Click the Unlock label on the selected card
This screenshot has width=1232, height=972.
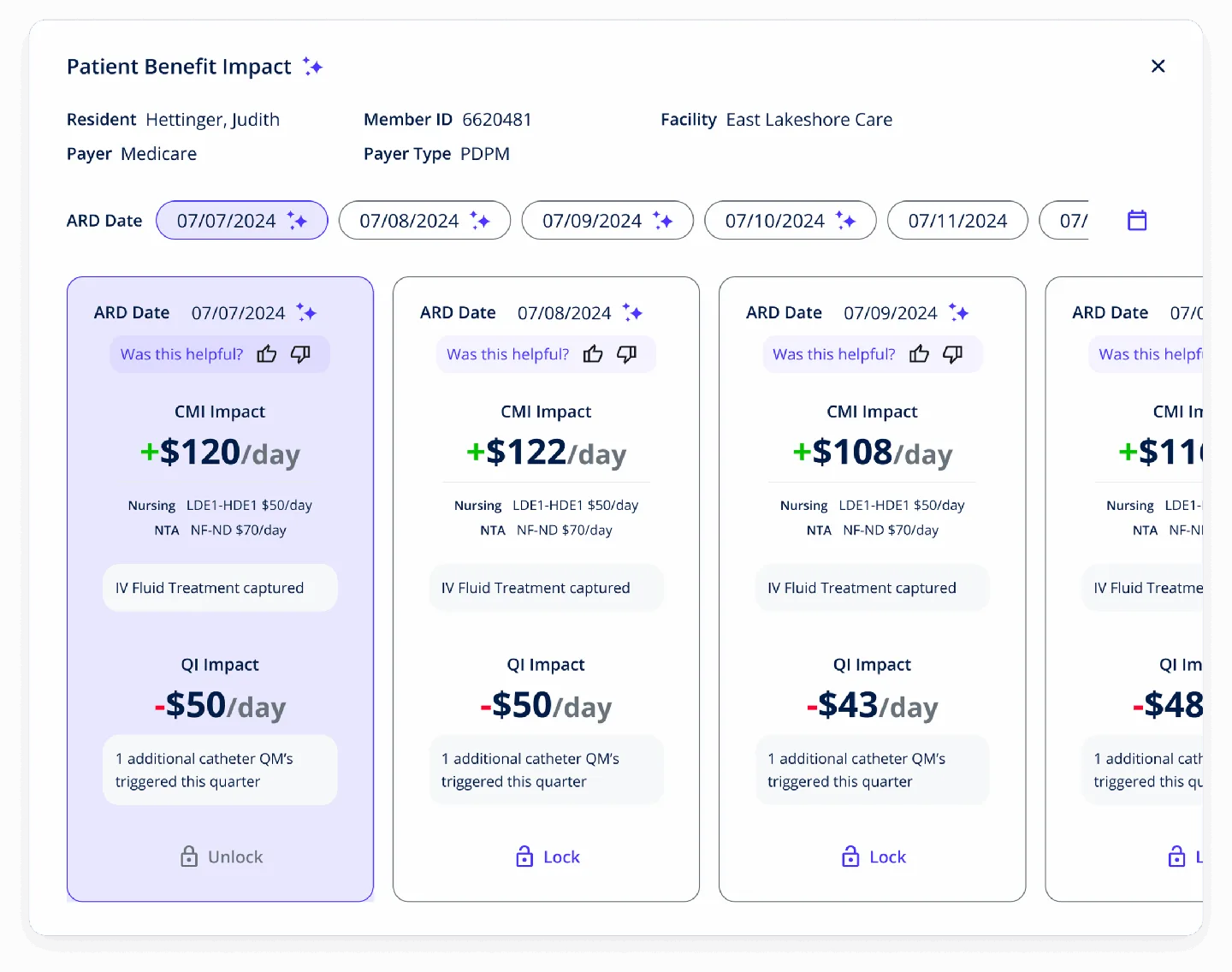(234, 856)
